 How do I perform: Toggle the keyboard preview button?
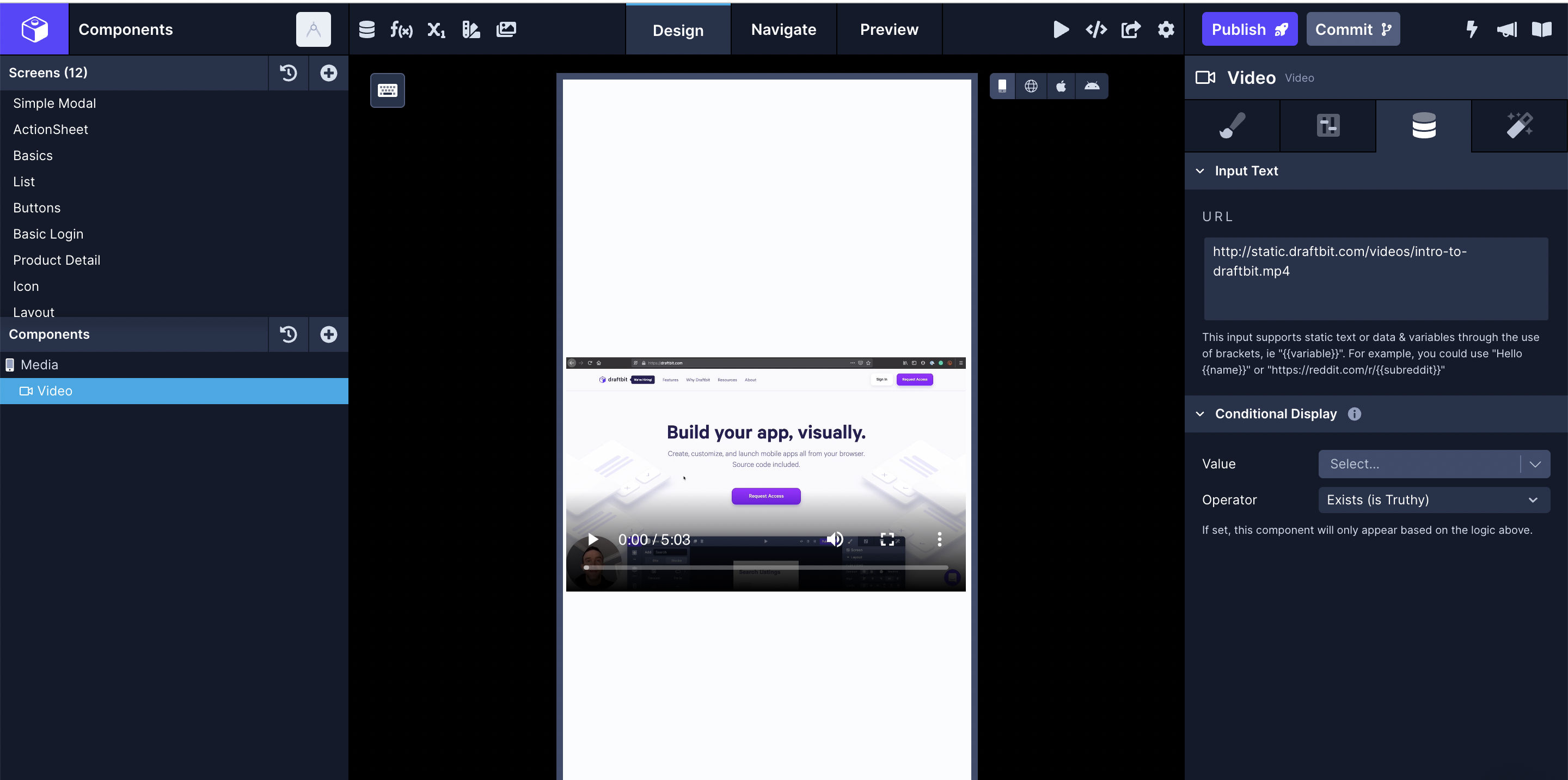[388, 90]
